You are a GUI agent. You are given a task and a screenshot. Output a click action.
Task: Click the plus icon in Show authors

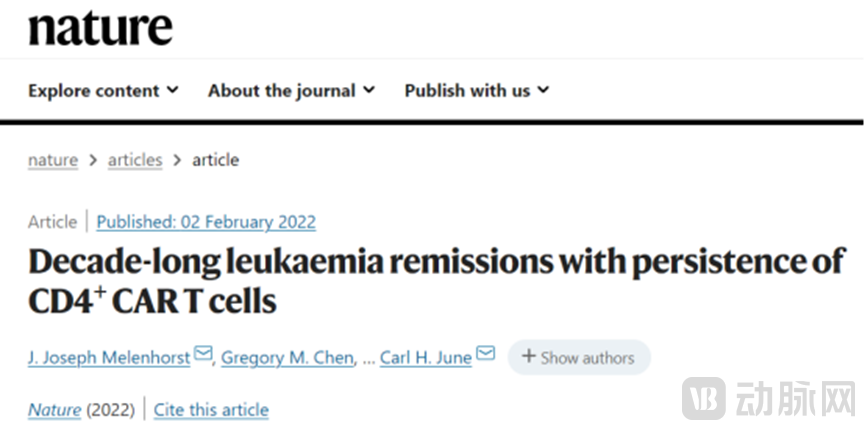tap(528, 357)
